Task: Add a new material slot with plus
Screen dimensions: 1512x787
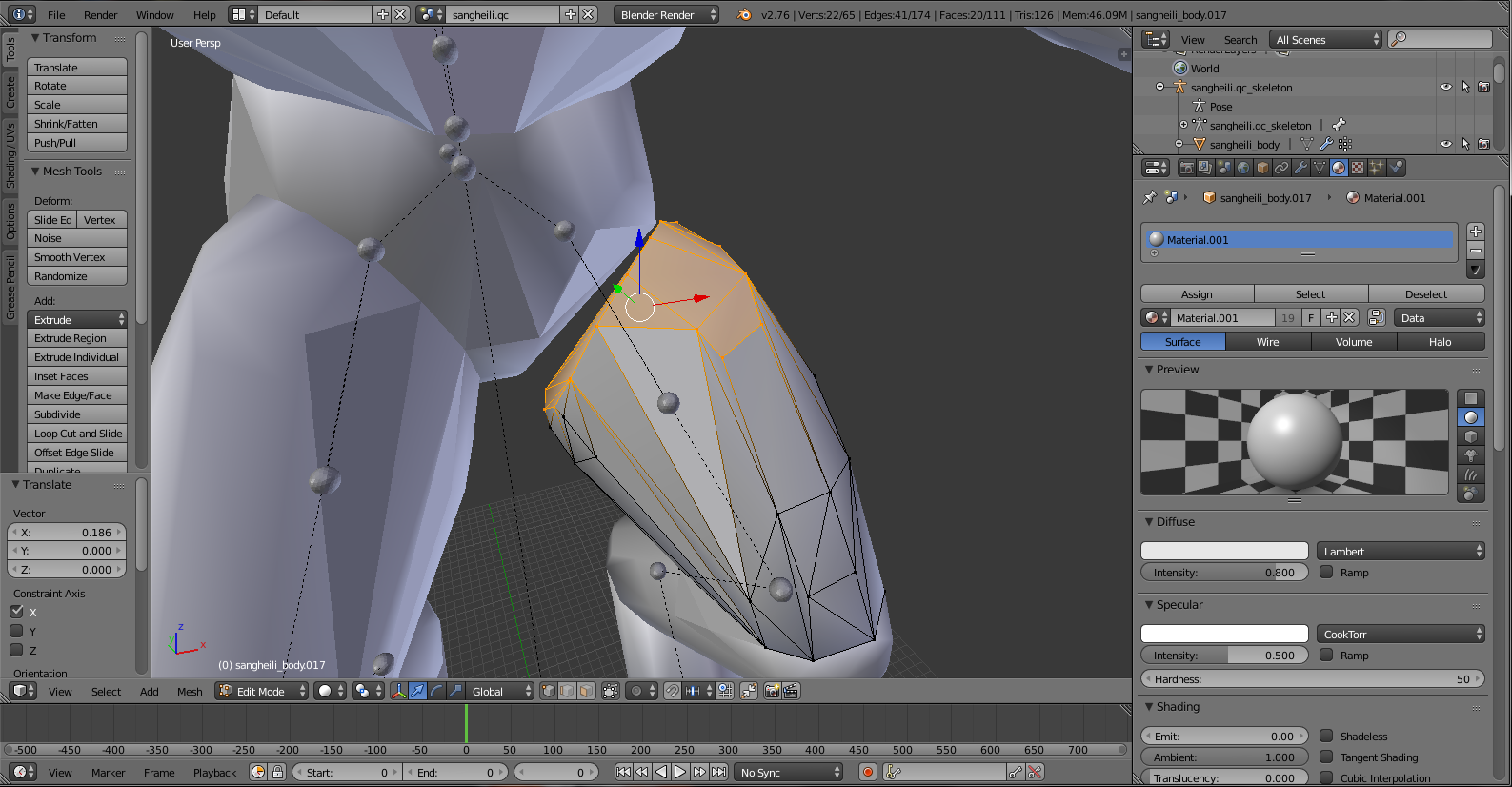Action: tap(1476, 232)
